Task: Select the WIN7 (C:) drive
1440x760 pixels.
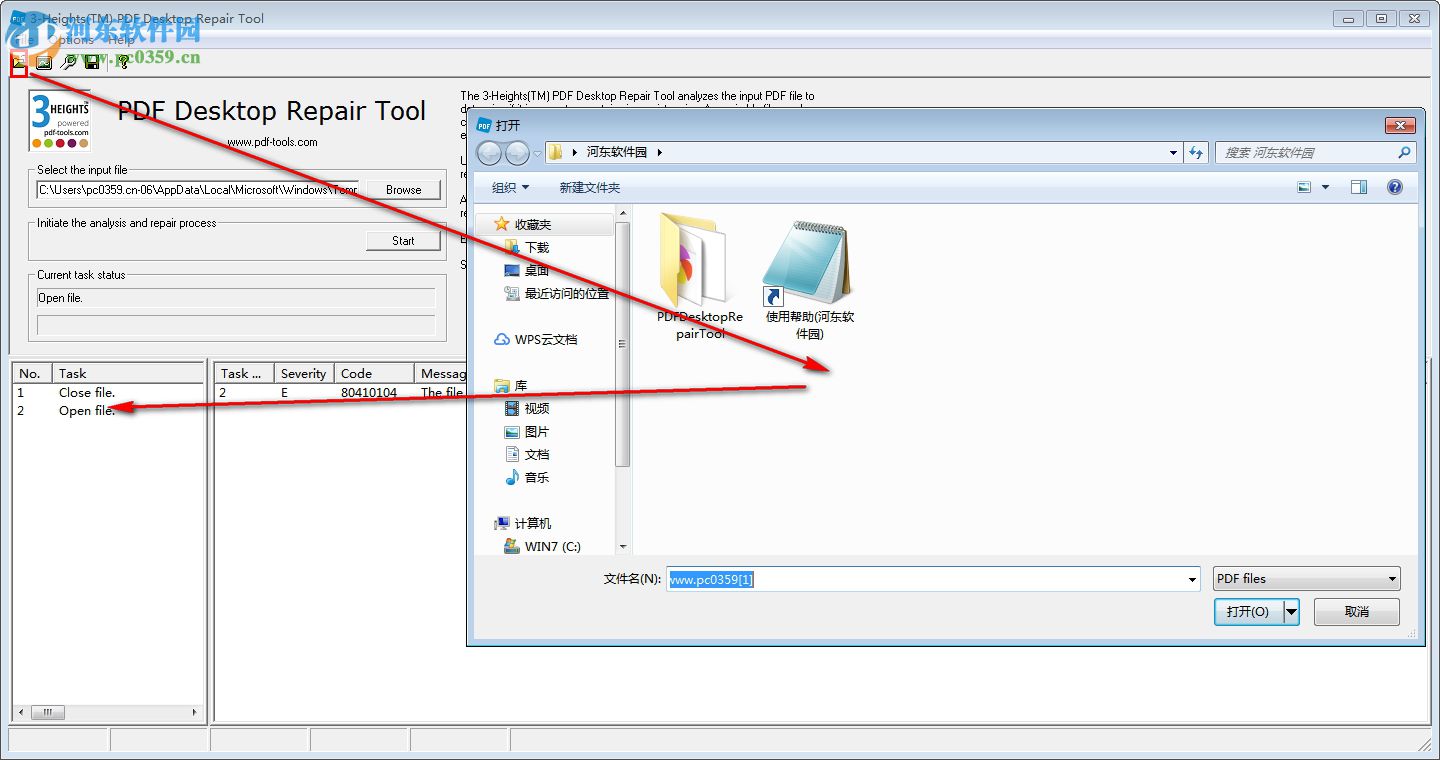Action: [x=542, y=547]
